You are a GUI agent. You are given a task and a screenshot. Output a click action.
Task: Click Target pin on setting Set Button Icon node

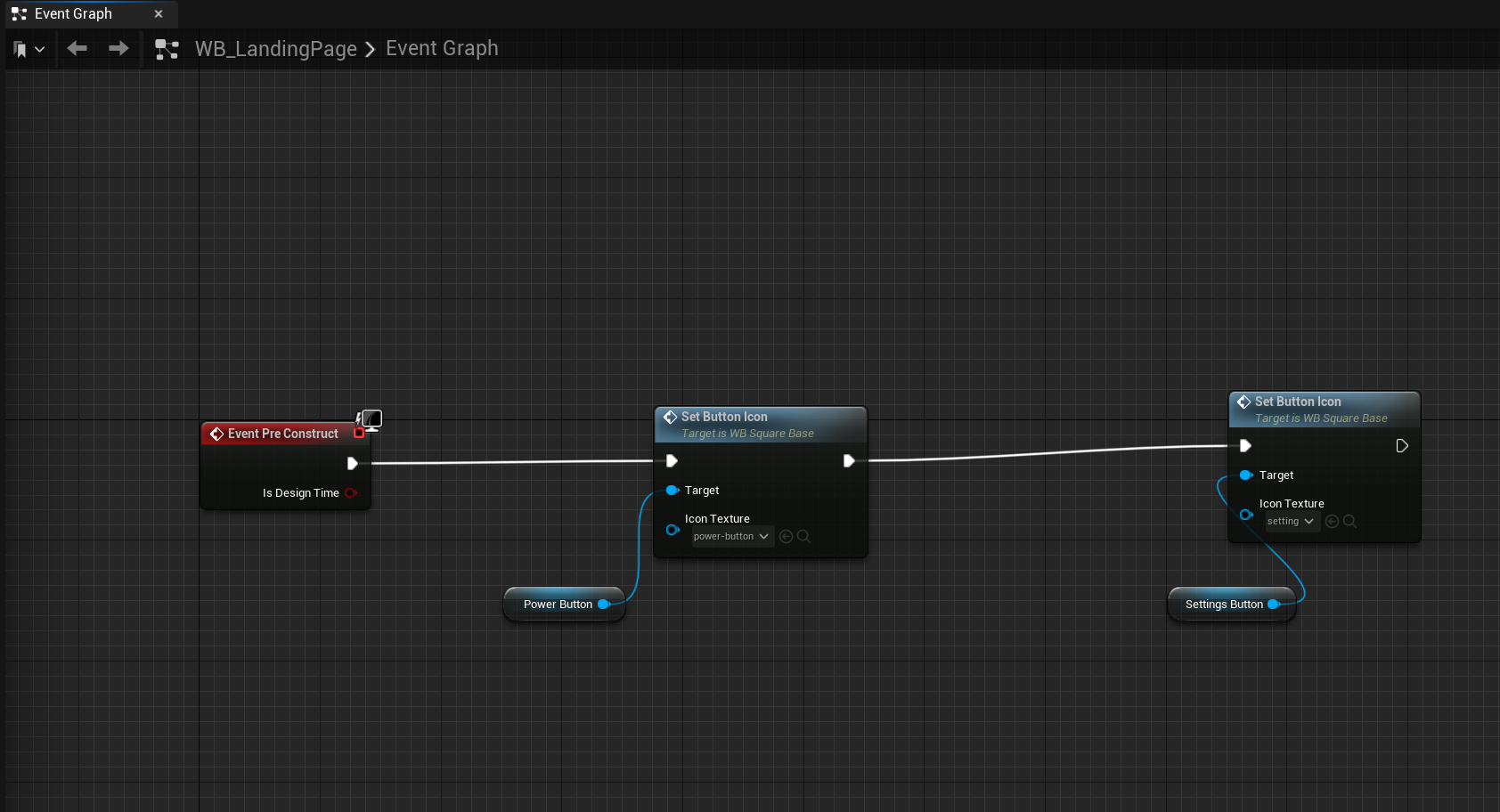point(1246,475)
